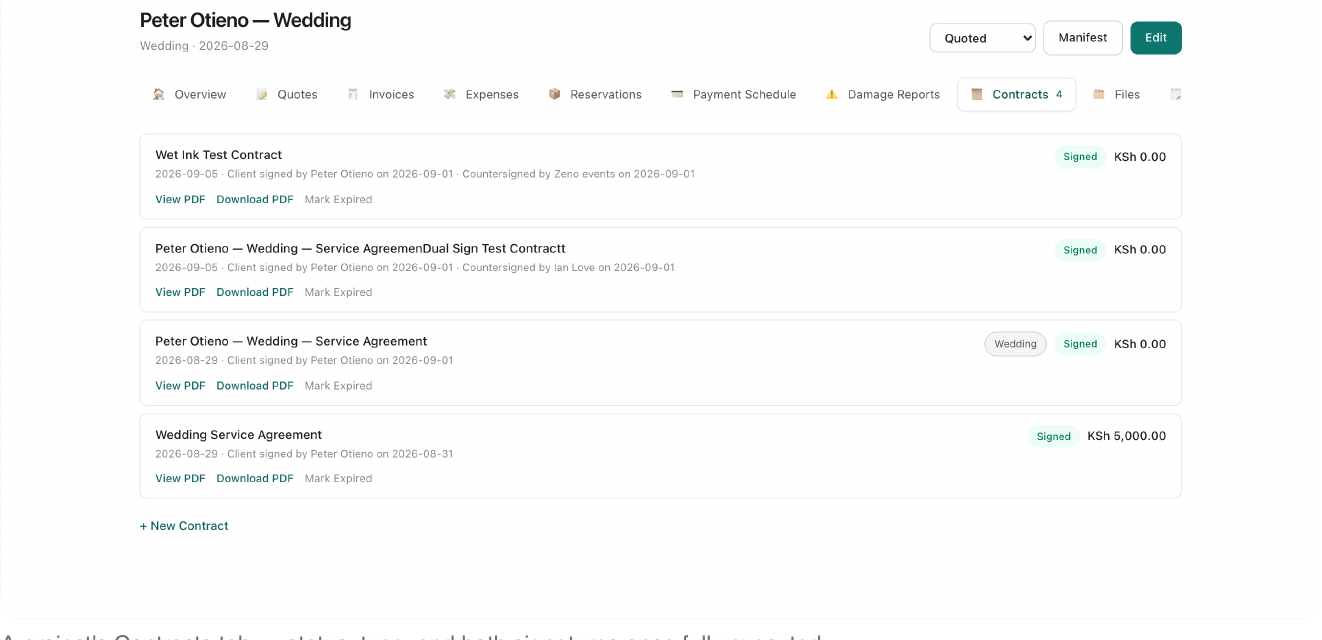Download PDF for Wet Ink Test Contract
The image size is (1322, 640).
tap(255, 199)
